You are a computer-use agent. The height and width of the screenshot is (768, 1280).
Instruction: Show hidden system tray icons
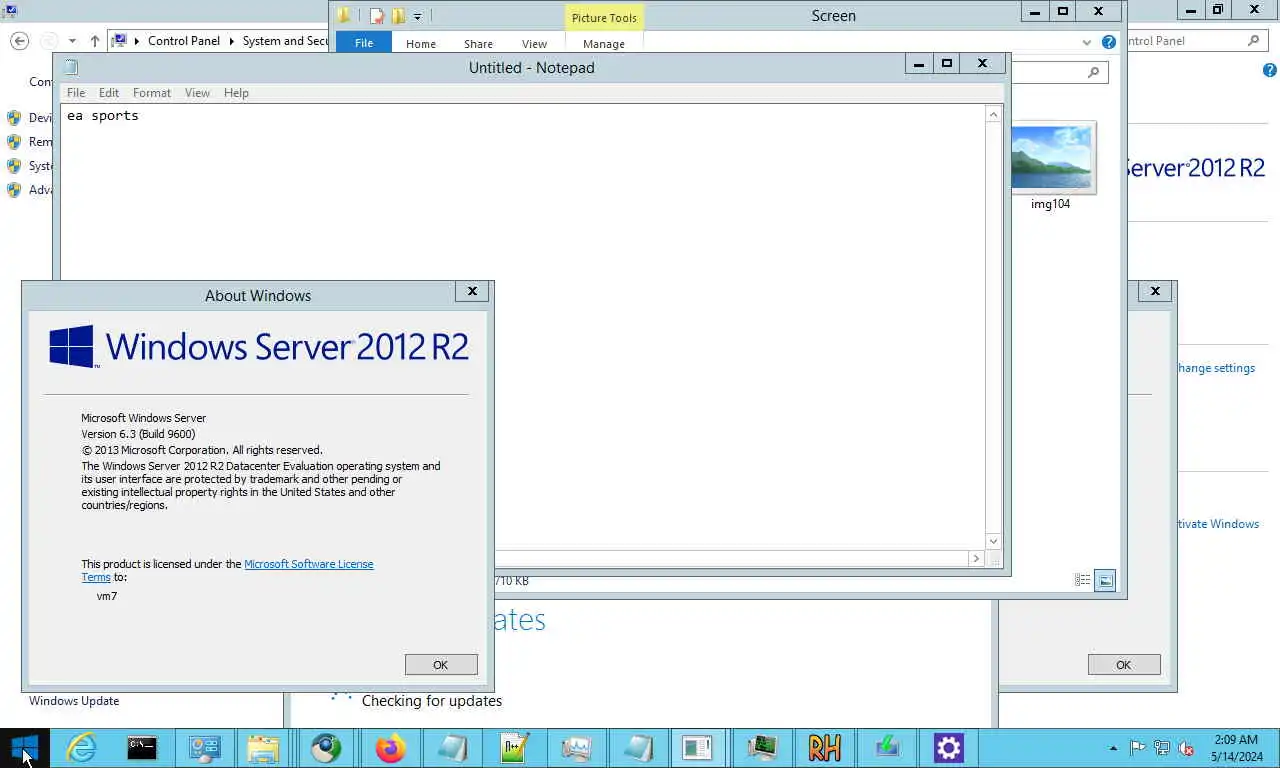[x=1113, y=748]
